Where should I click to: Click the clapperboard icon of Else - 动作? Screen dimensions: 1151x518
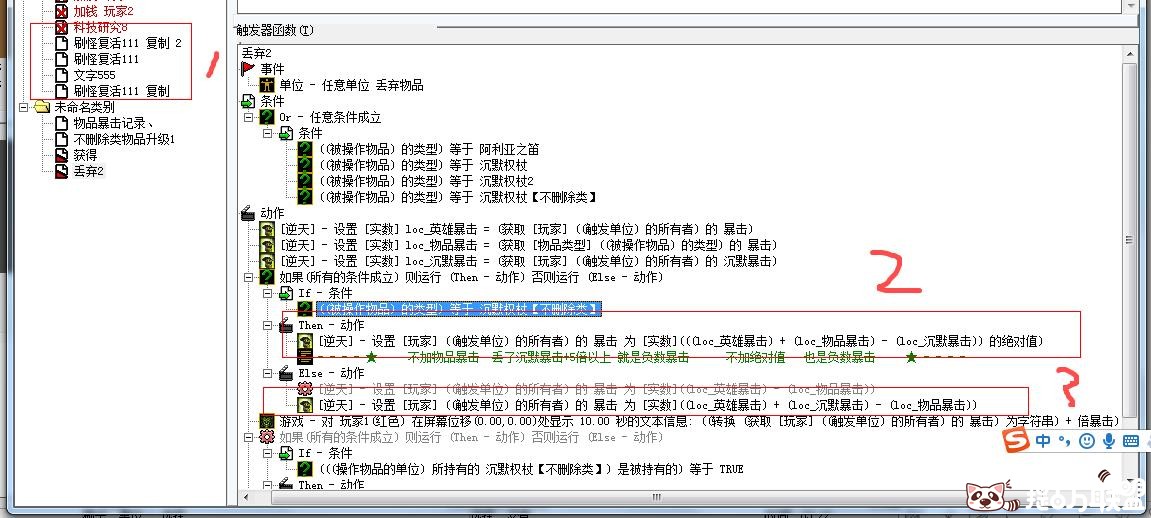[286, 373]
